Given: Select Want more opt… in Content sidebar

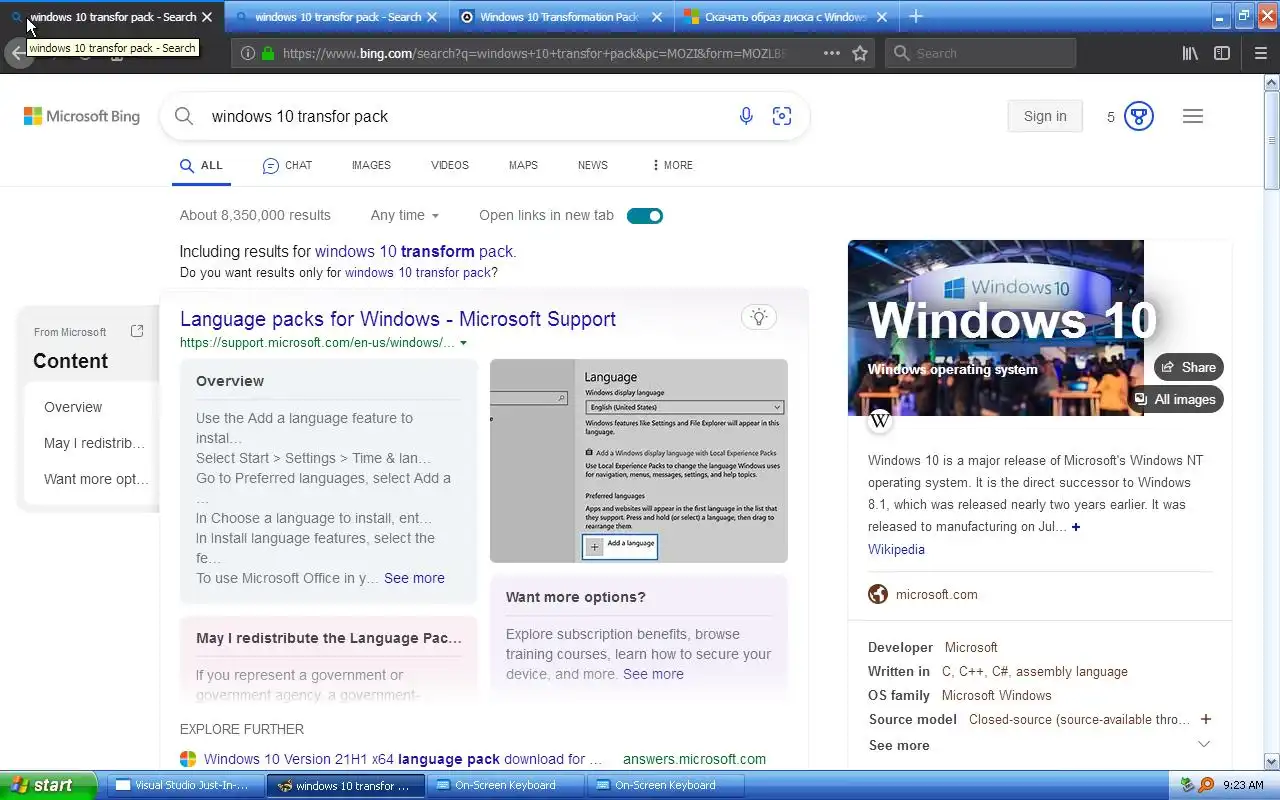Looking at the screenshot, I should click(x=96, y=479).
